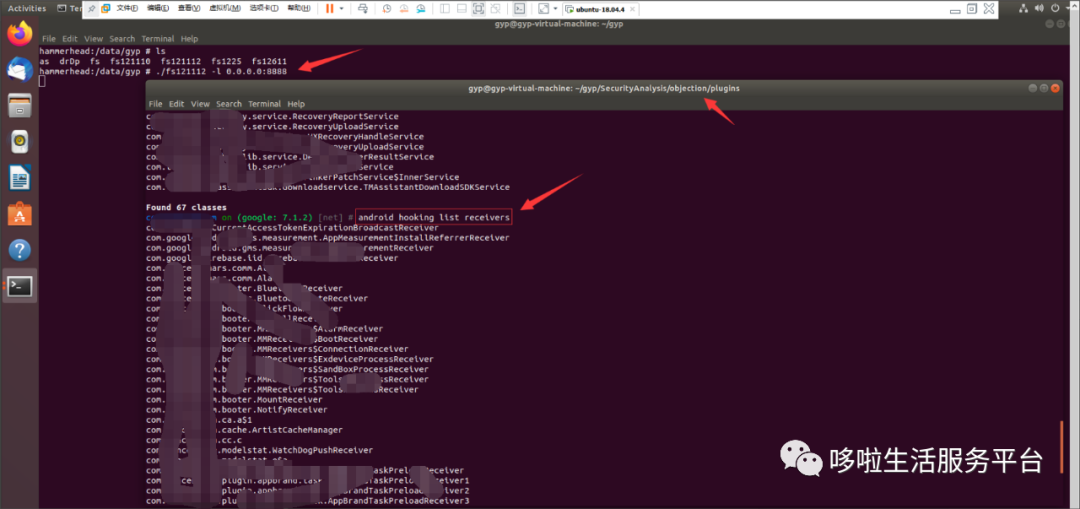Screen dimensions: 1080x509
Task: Minimize the objection/plugins terminal window
Action: (x=1032, y=89)
